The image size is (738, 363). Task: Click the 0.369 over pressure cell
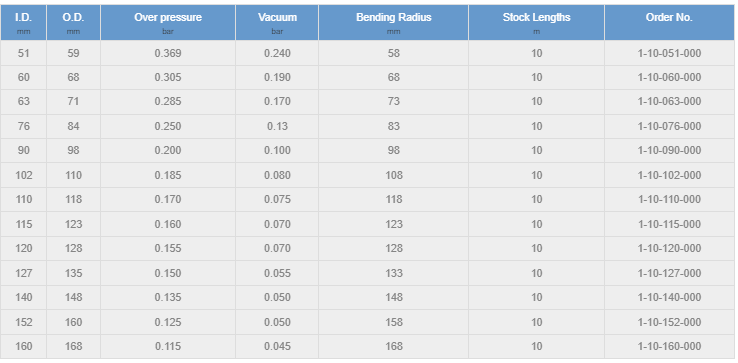(x=168, y=53)
